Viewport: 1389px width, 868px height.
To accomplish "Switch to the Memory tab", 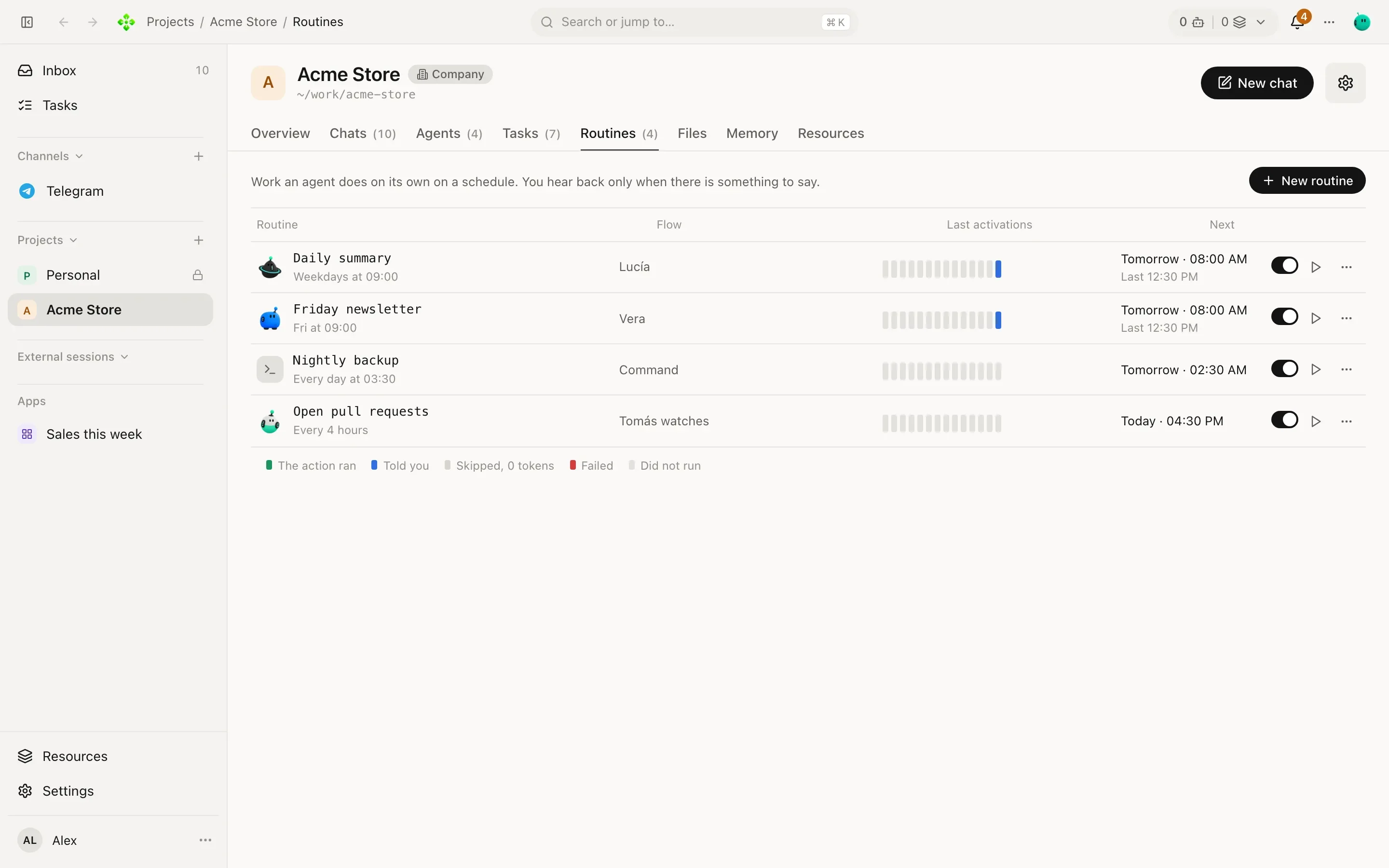I will point(752,133).
